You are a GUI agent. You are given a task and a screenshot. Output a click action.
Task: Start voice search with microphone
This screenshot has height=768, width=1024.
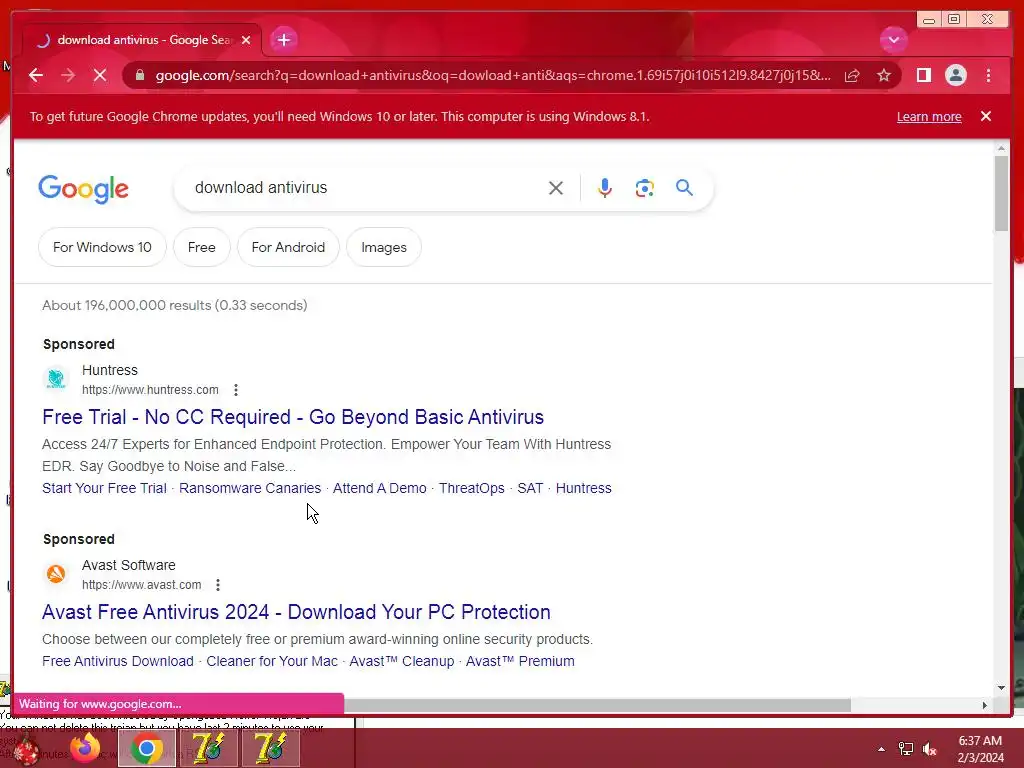[605, 188]
